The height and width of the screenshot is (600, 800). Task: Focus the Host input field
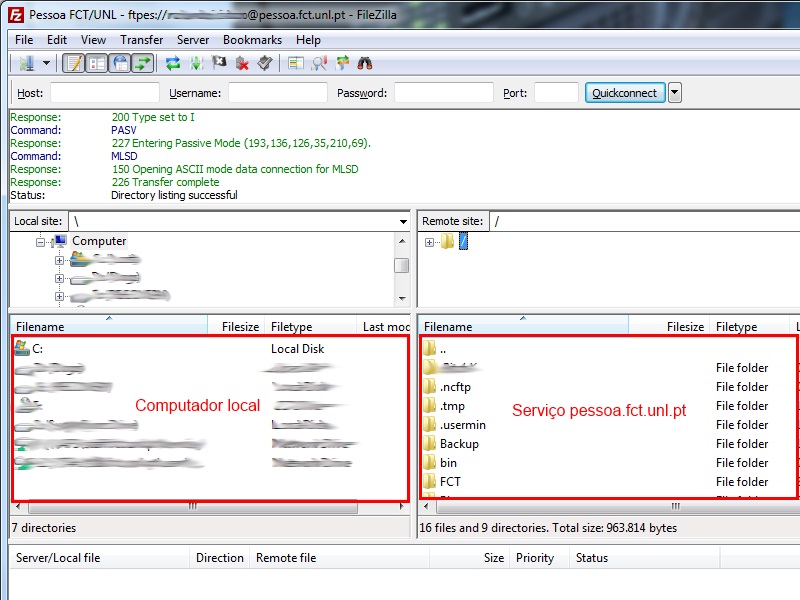(x=105, y=93)
